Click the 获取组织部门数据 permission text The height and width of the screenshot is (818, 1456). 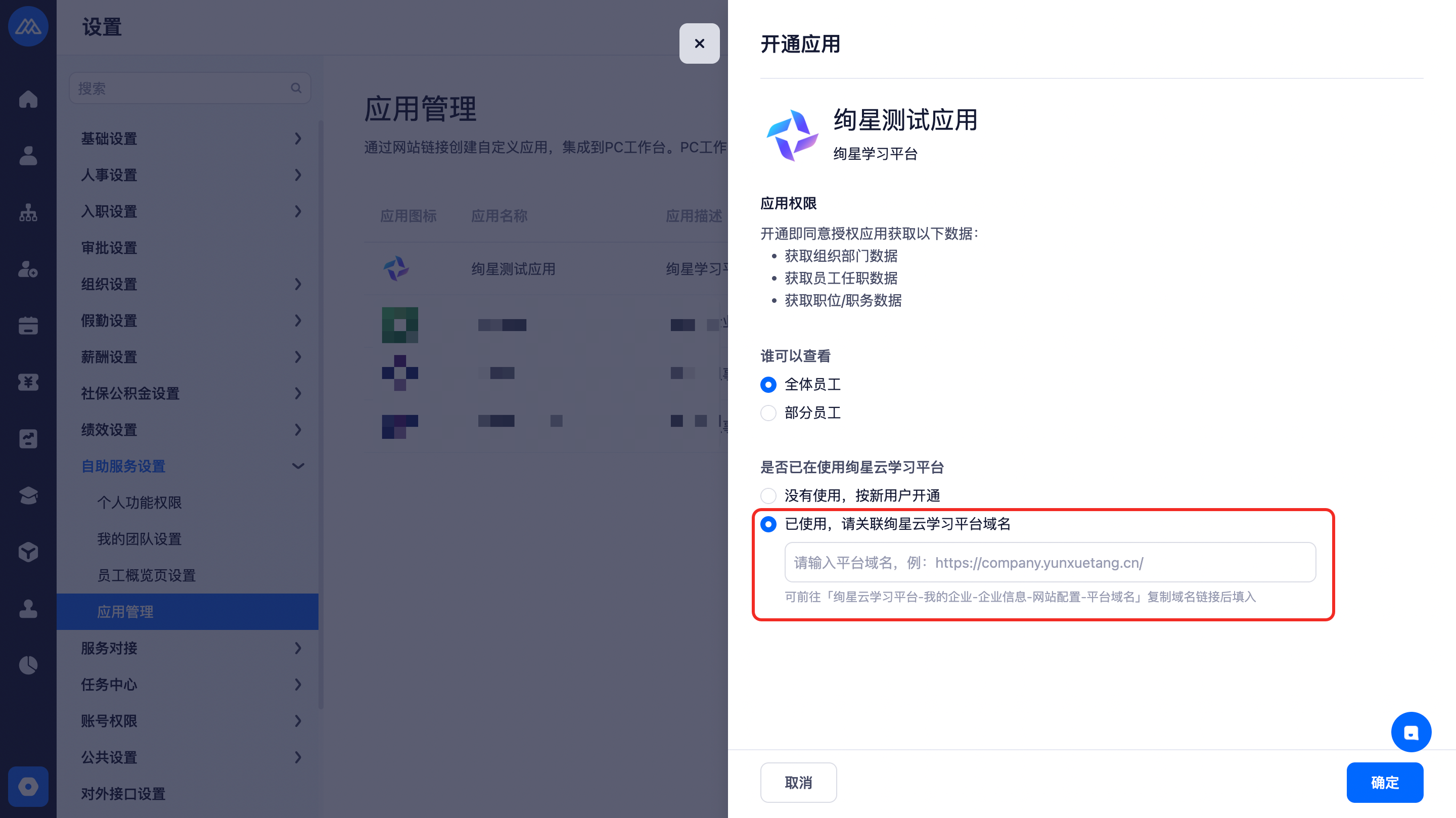click(841, 256)
